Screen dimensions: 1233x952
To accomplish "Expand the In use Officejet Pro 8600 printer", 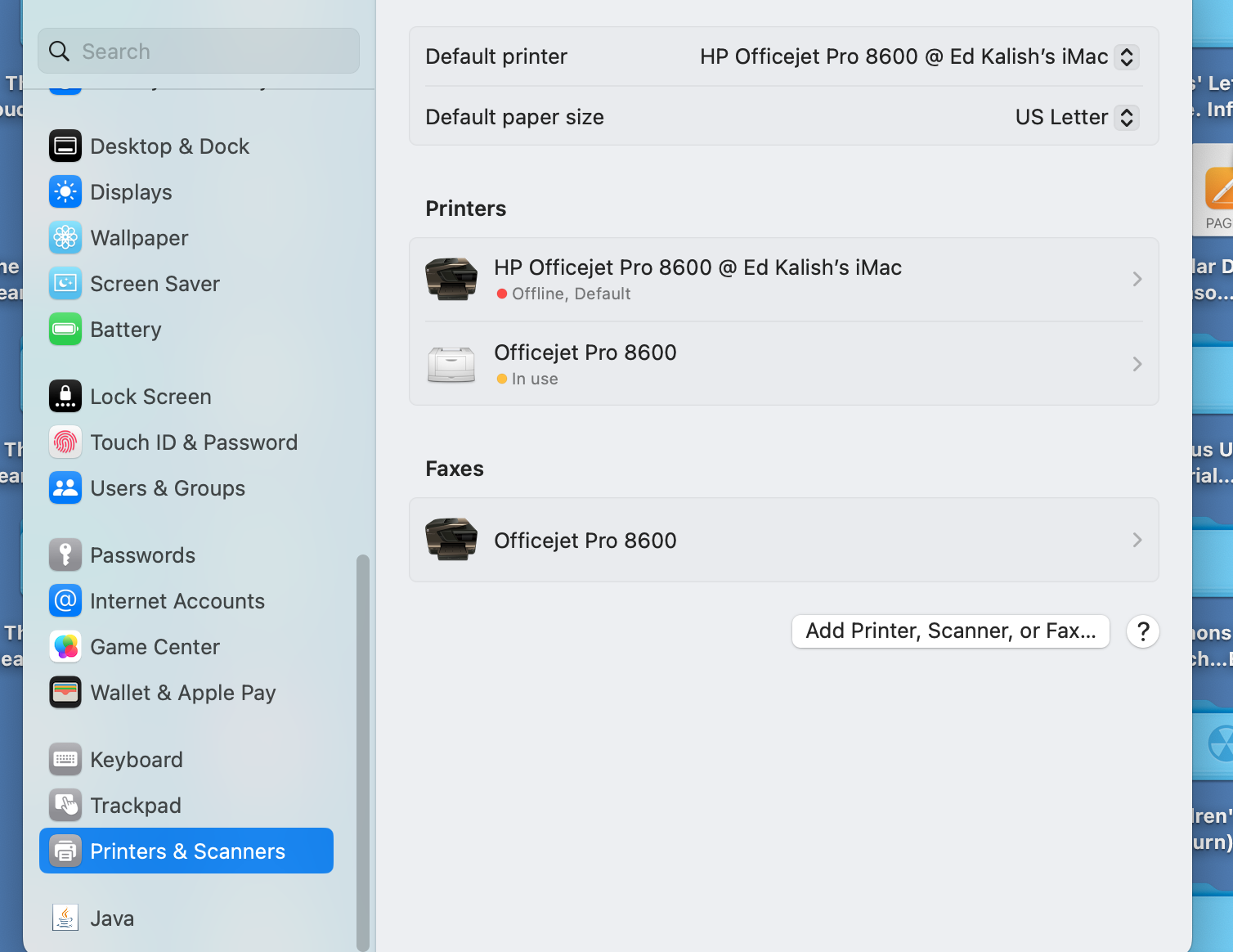I will tap(783, 364).
